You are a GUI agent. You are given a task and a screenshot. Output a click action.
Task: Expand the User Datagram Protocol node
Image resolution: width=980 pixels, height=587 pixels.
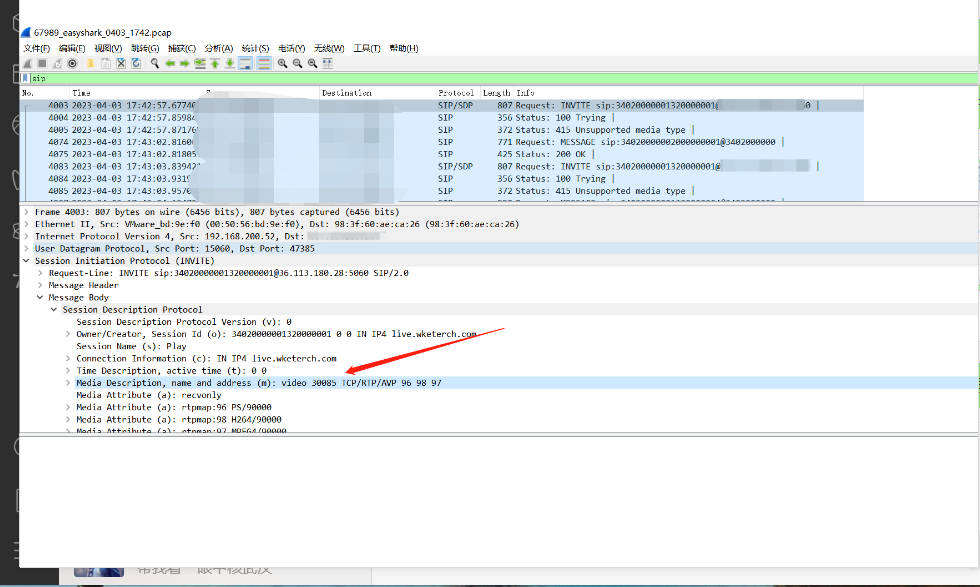click(x=26, y=249)
